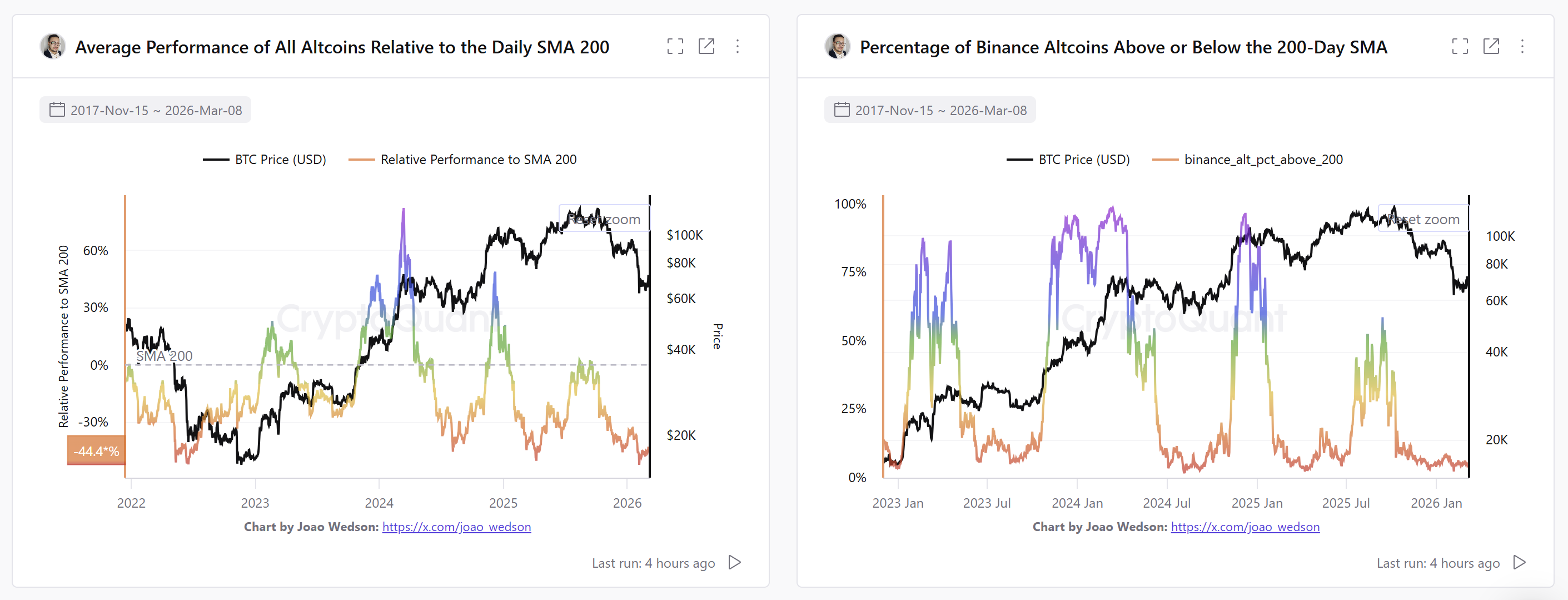The width and height of the screenshot is (1568, 600).
Task: Run the right chart query with the play button
Action: tap(1519, 563)
